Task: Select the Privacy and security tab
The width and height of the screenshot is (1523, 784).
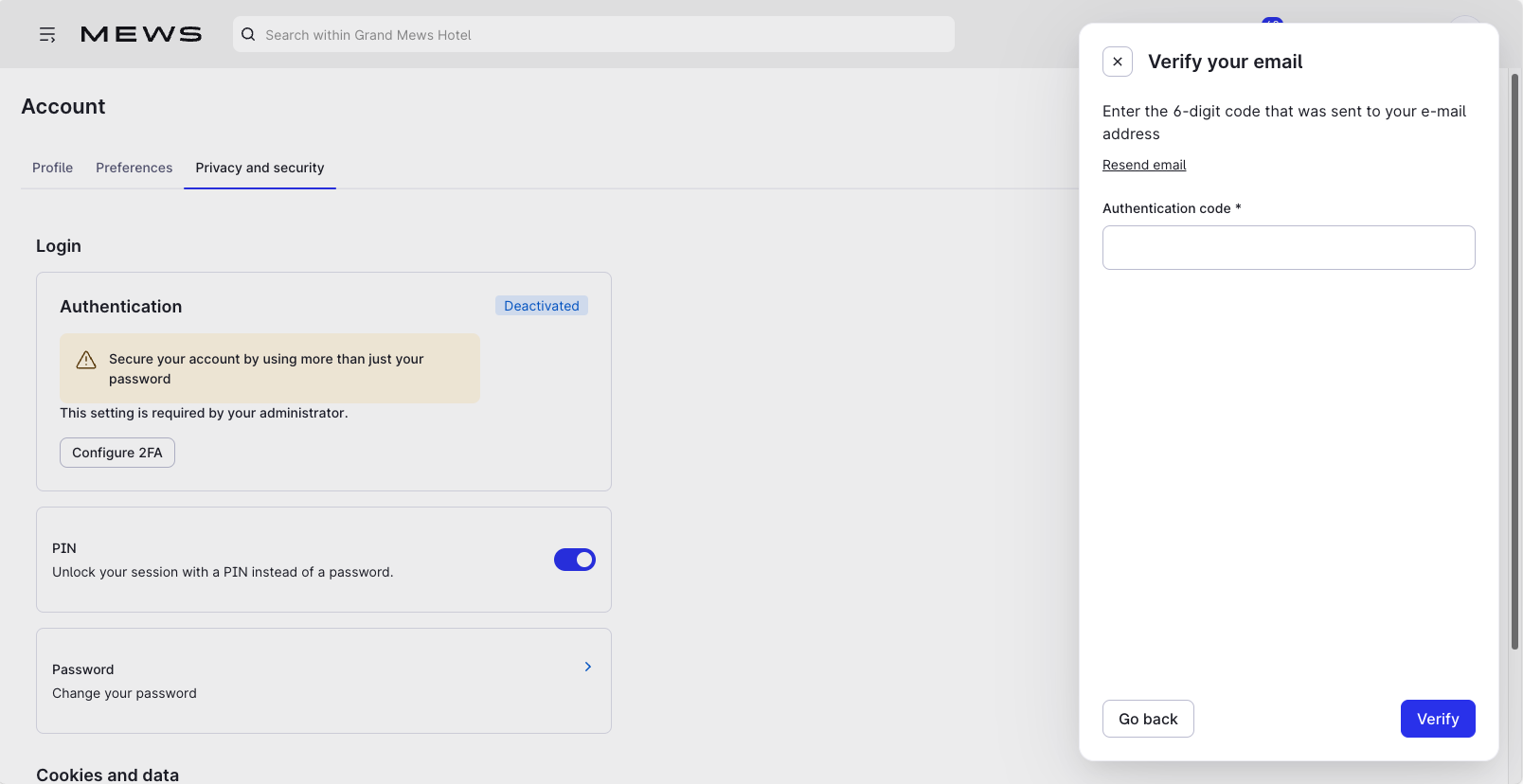Action: pos(260,168)
